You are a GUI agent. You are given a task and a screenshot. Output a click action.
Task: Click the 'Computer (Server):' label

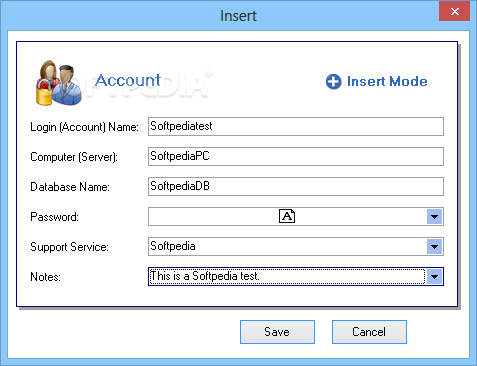click(74, 157)
